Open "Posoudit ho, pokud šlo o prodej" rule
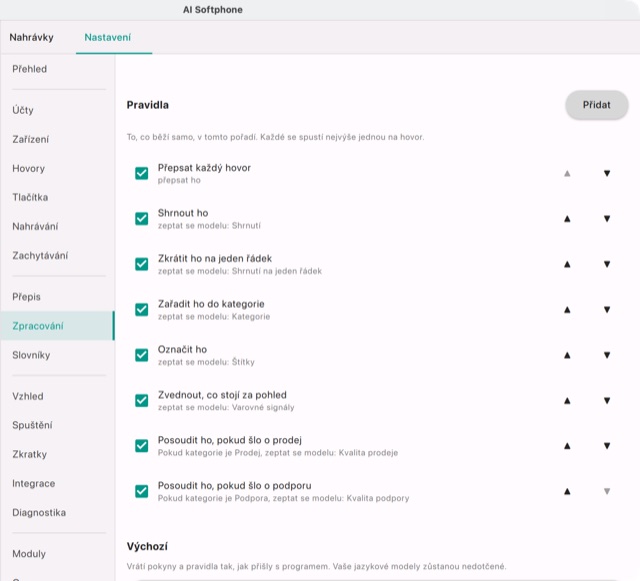The image size is (640, 581). click(x=230, y=440)
